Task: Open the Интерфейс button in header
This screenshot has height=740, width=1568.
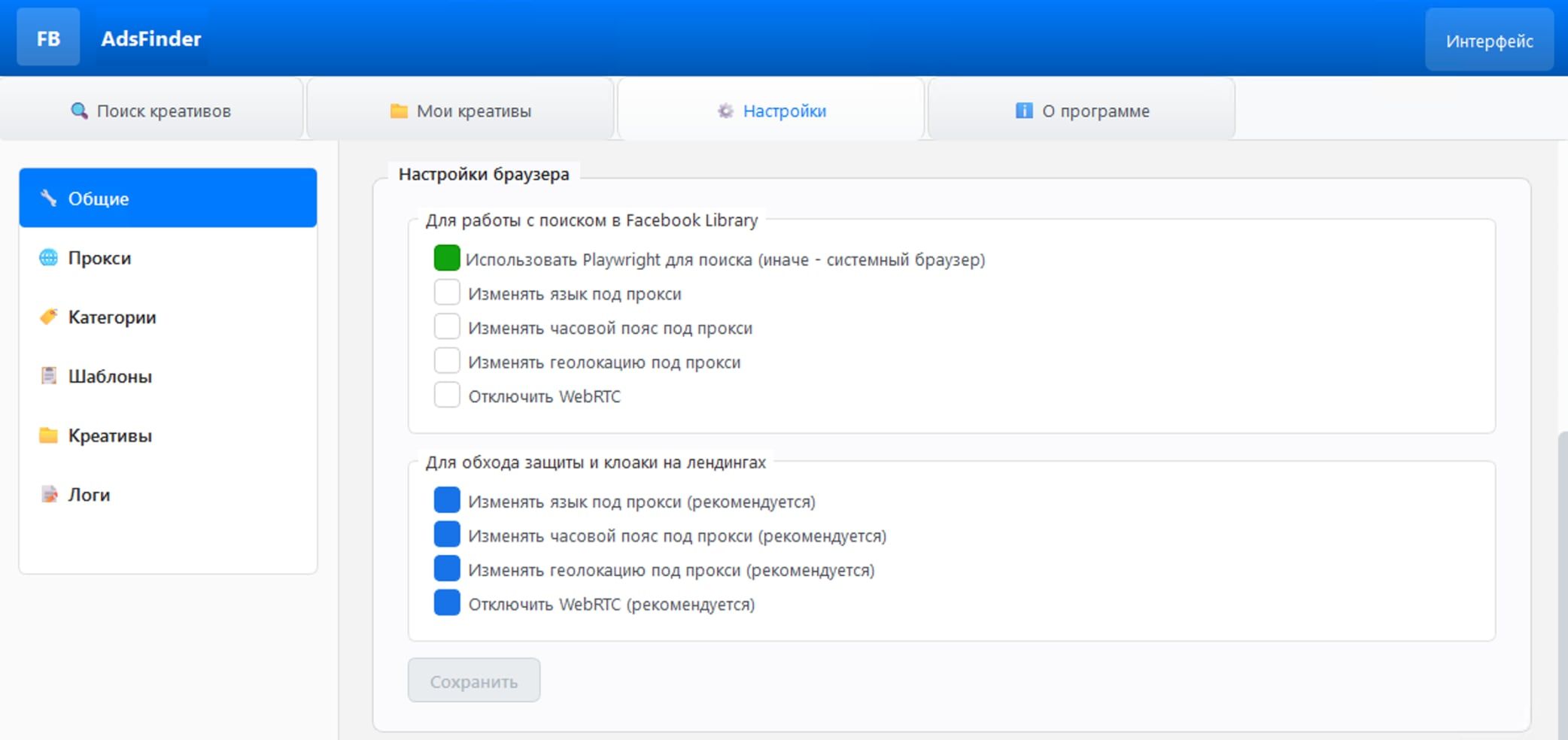Action: [1489, 41]
